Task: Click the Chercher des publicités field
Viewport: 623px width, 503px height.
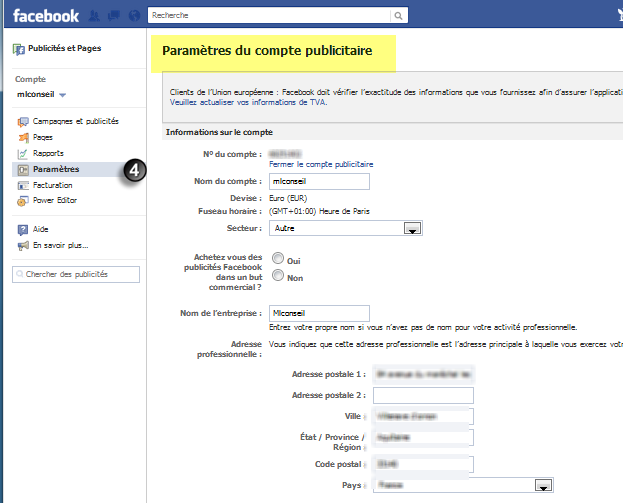Action: 76,275
